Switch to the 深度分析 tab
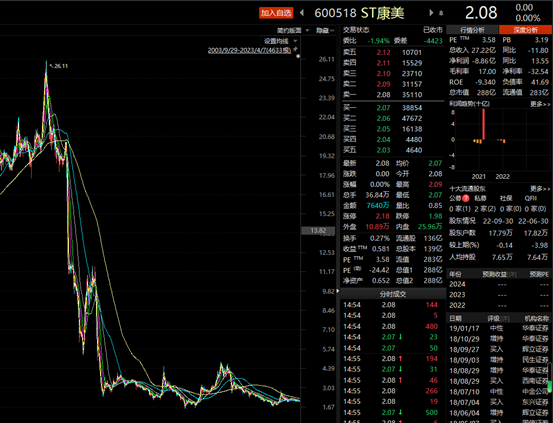This screenshot has height=423, width=553. coord(525,30)
